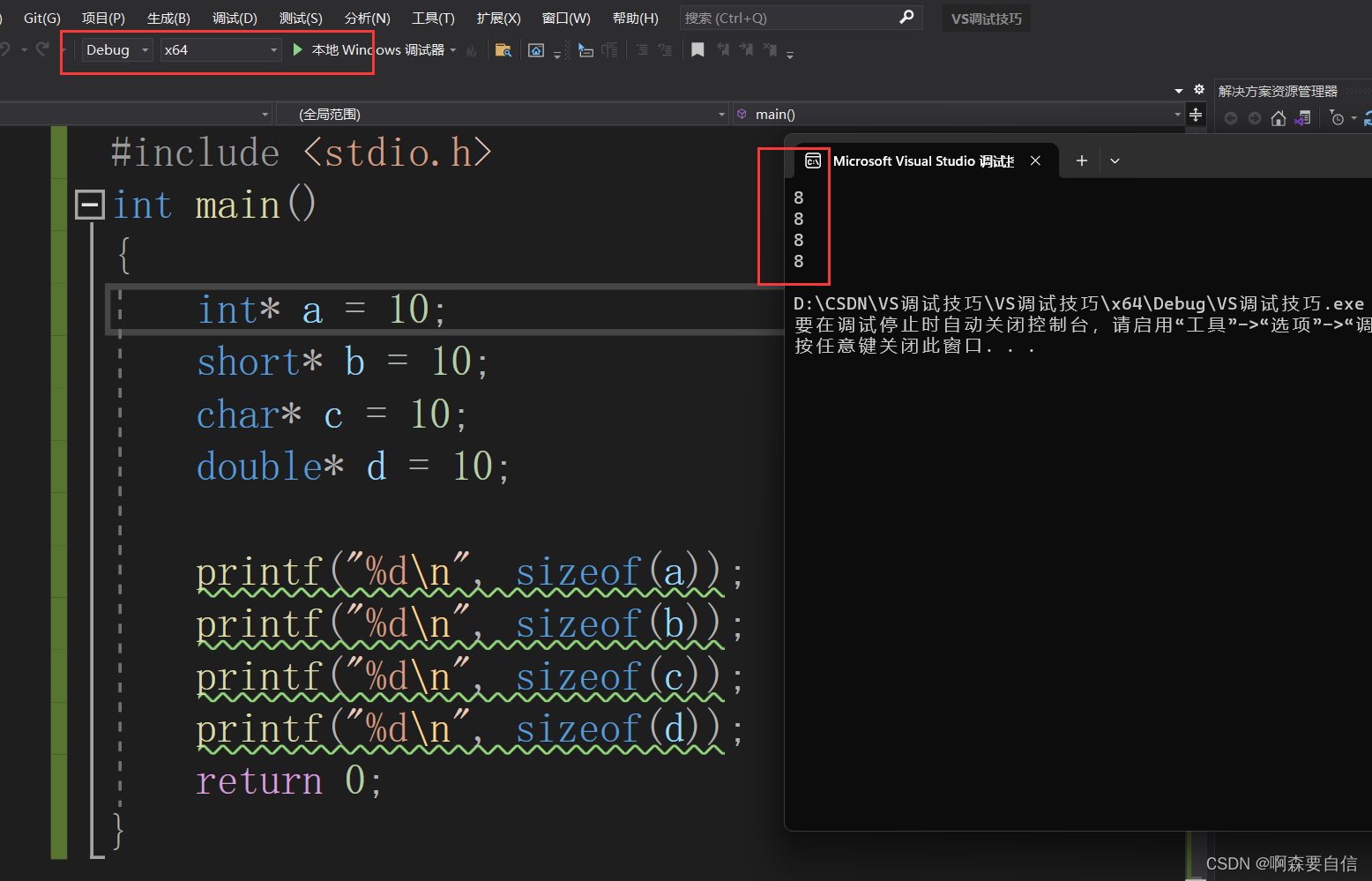Toggle bookmark on the current line
The height and width of the screenshot is (881, 1372).
(697, 49)
